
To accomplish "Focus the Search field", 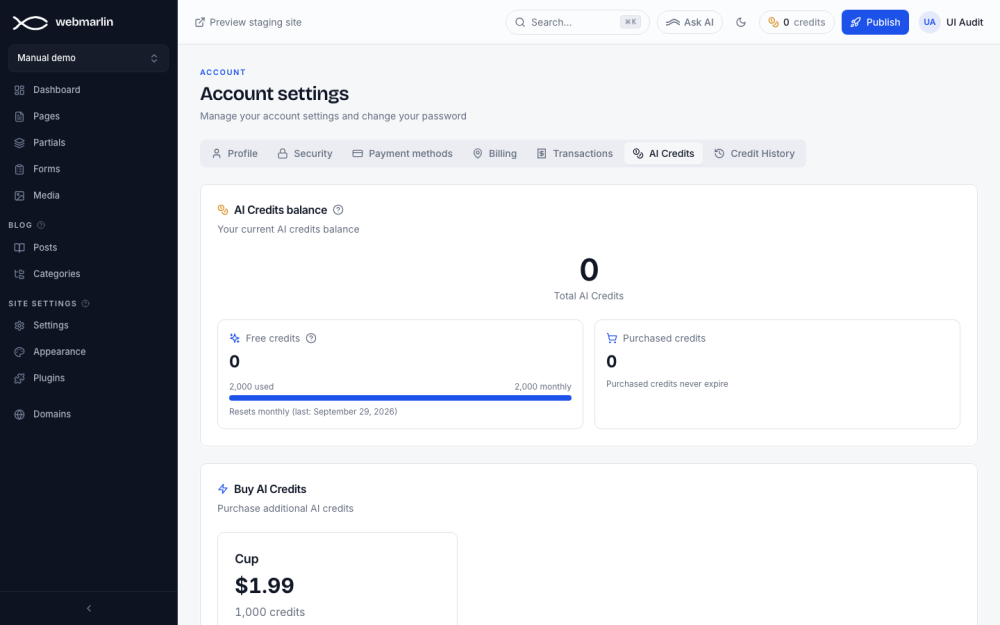I will 577,22.
